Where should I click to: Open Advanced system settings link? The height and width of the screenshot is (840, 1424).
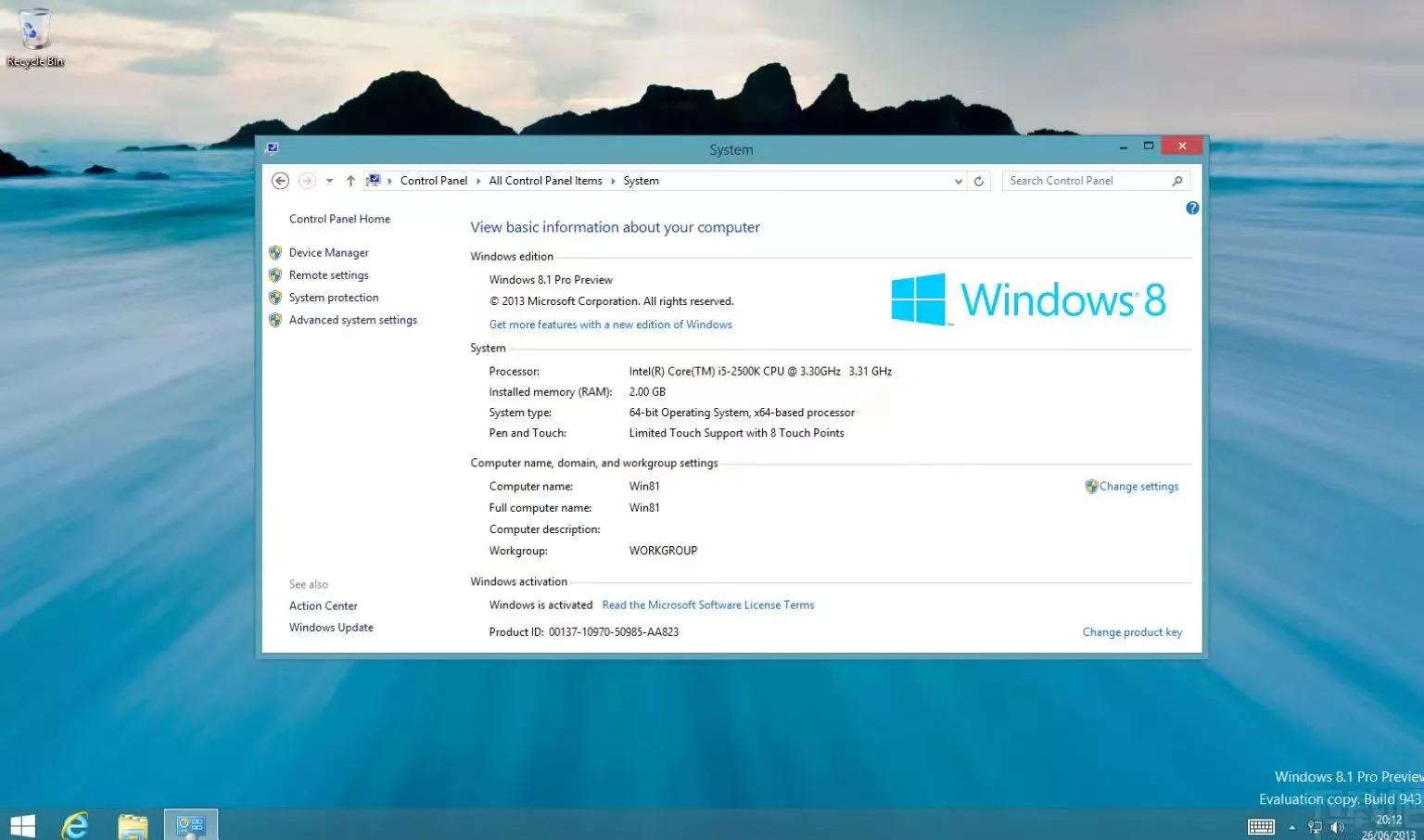pyautogui.click(x=353, y=320)
